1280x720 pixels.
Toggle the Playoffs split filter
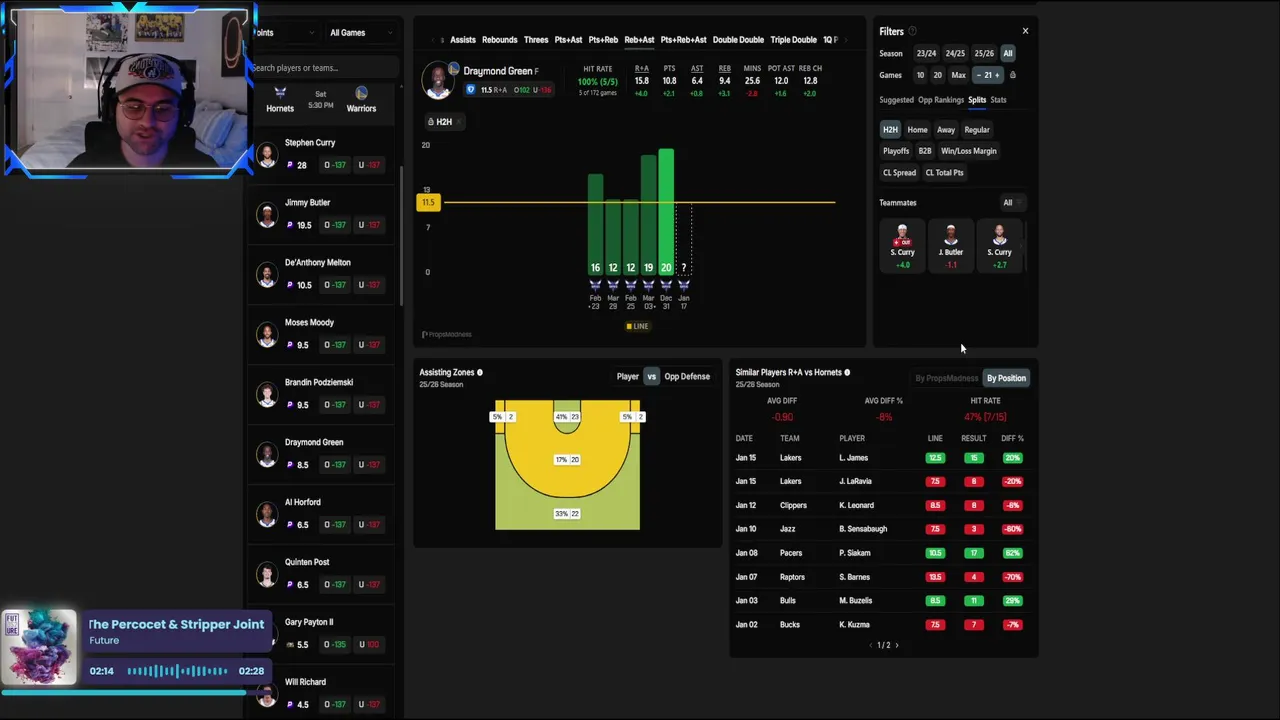pyautogui.click(x=896, y=151)
